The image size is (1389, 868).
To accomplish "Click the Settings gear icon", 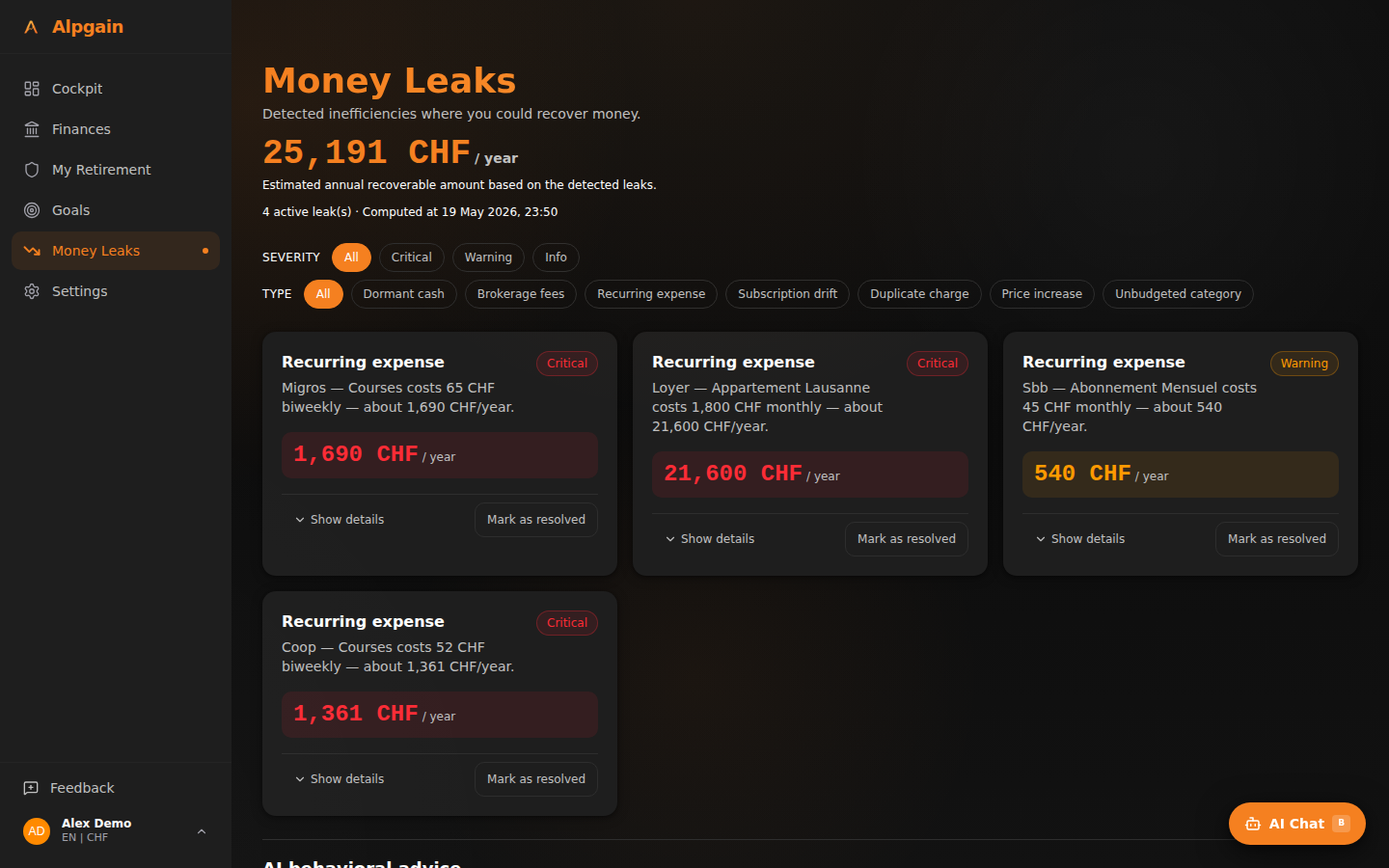I will coord(32,291).
